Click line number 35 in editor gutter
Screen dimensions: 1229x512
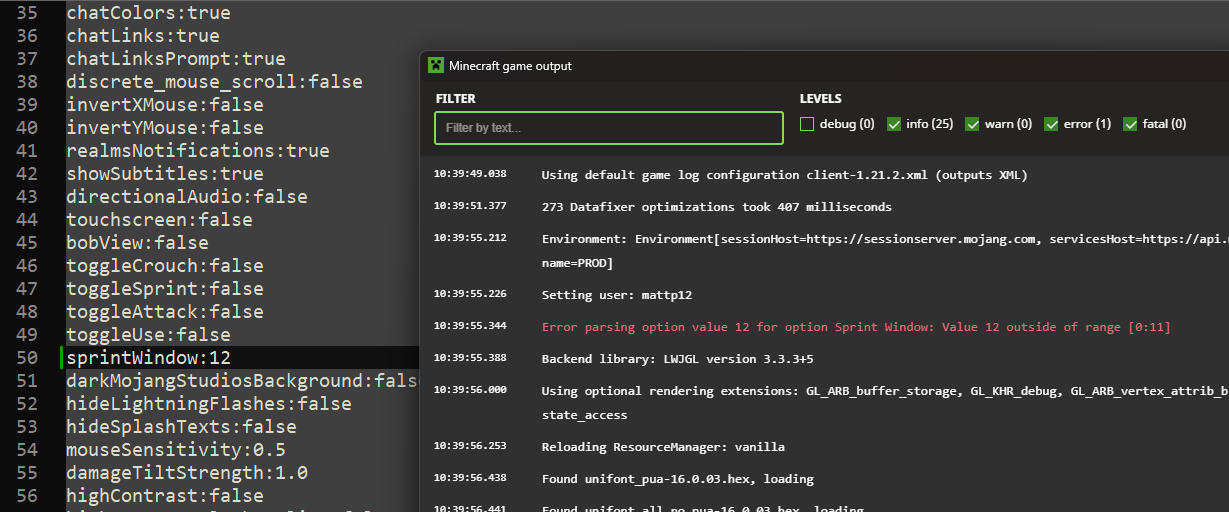click(27, 13)
